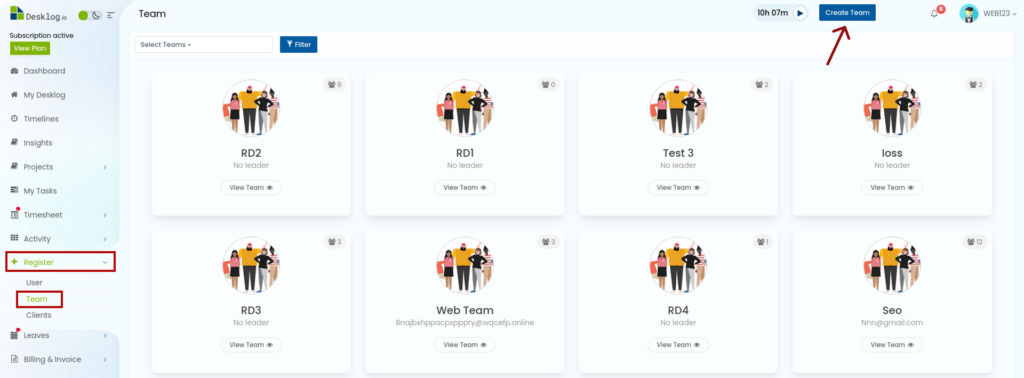
Task: Click the Test 3 team avatar image
Action: [678, 108]
